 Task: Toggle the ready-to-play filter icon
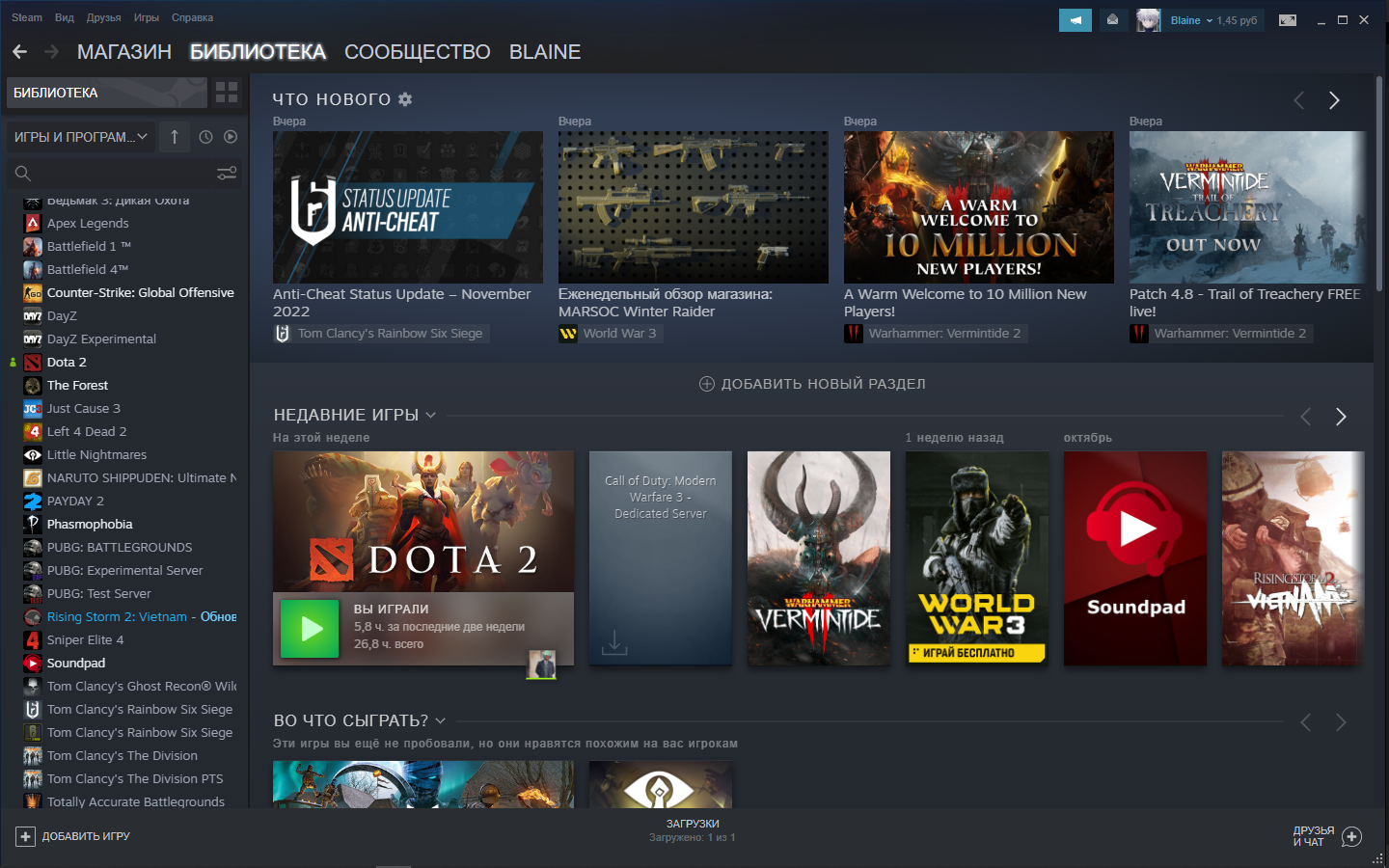(x=231, y=137)
